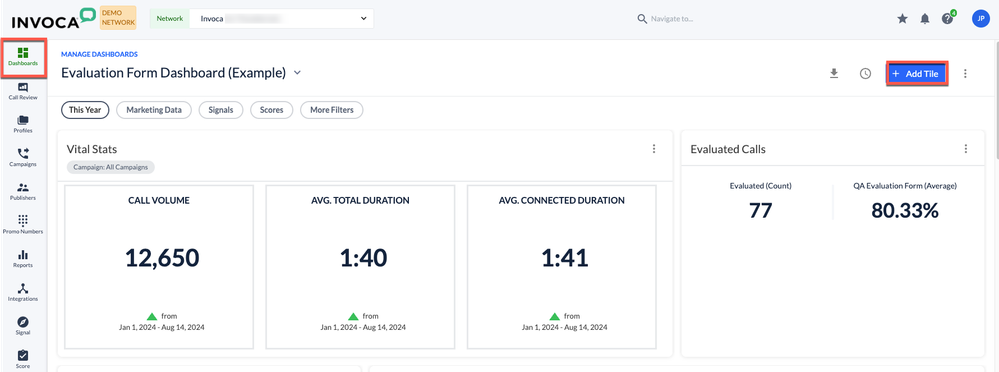Open Publishers in the sidebar
999x372 pixels.
(23, 191)
